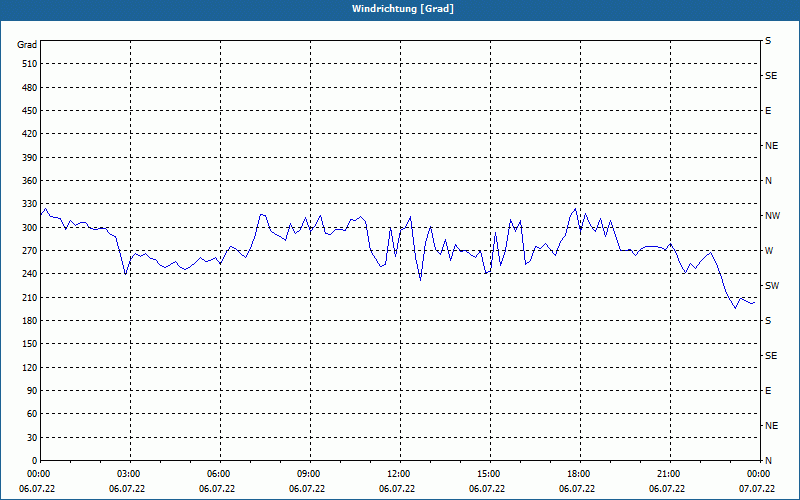The image size is (800, 500).
Task: Click the 450 degree axis label
Action: 30,111
